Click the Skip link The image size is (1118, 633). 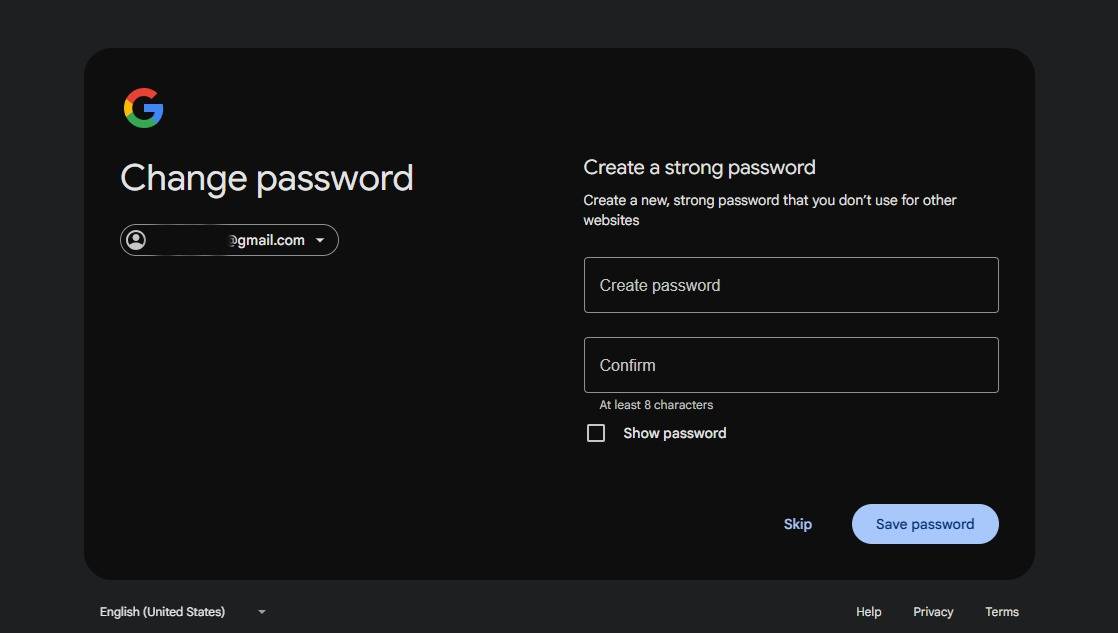click(797, 524)
